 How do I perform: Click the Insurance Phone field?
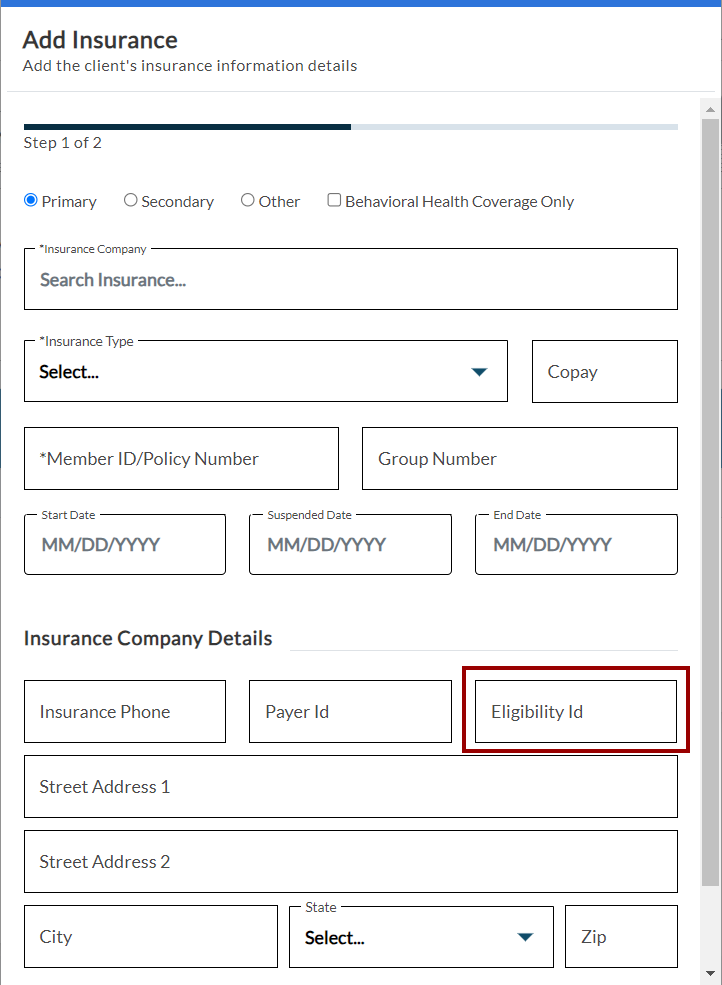point(125,712)
